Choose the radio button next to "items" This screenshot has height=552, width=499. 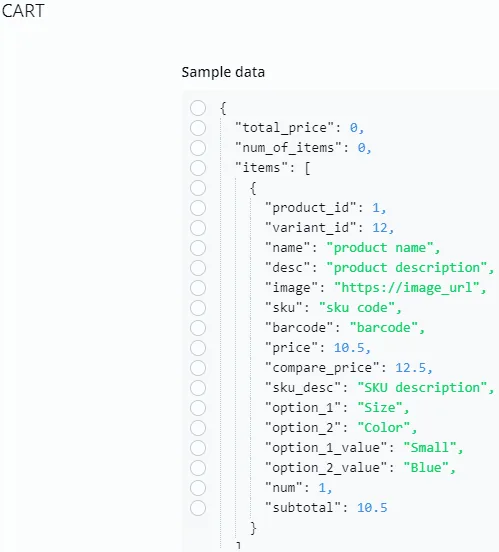198,168
